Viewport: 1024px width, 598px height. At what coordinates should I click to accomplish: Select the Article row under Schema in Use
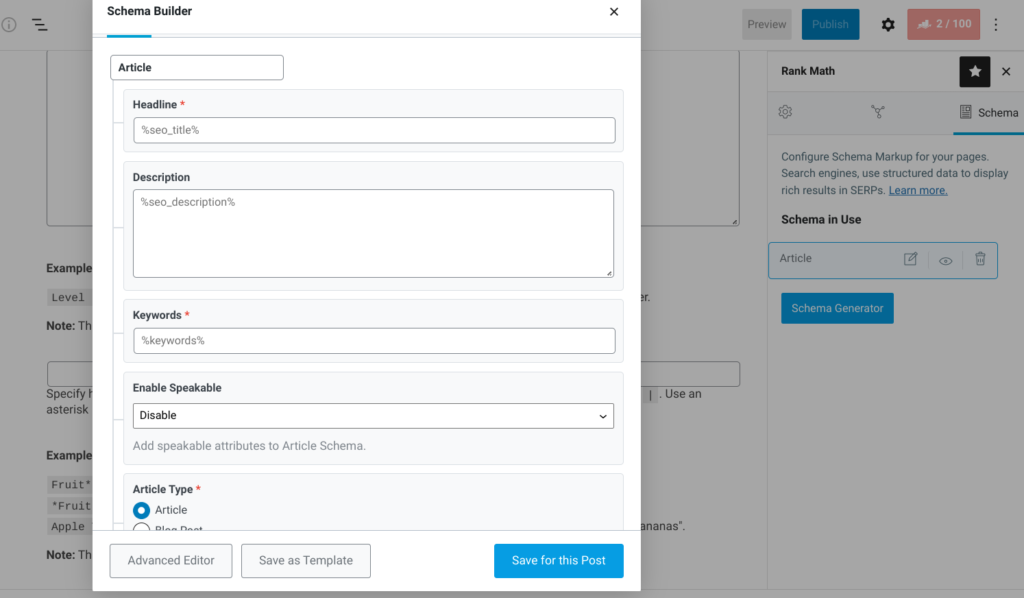(883, 260)
